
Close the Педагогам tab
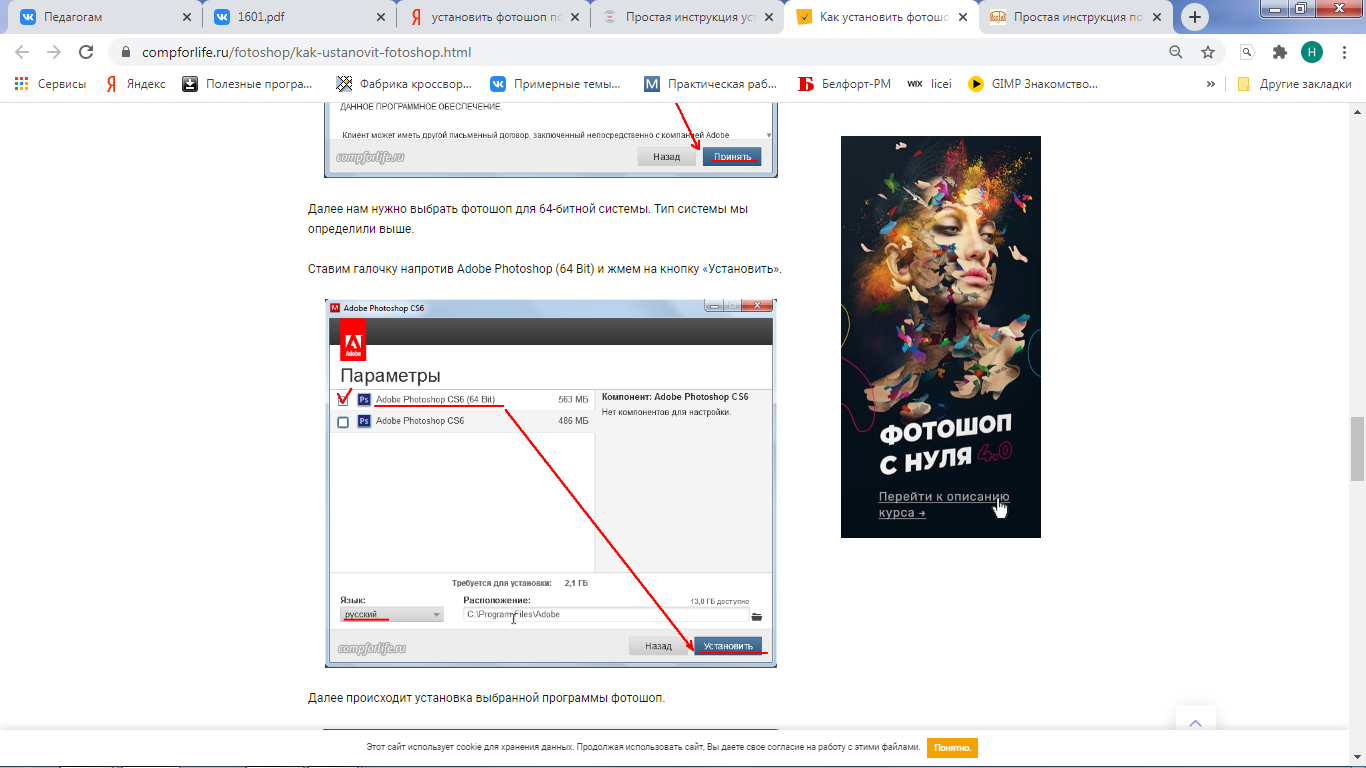187,17
